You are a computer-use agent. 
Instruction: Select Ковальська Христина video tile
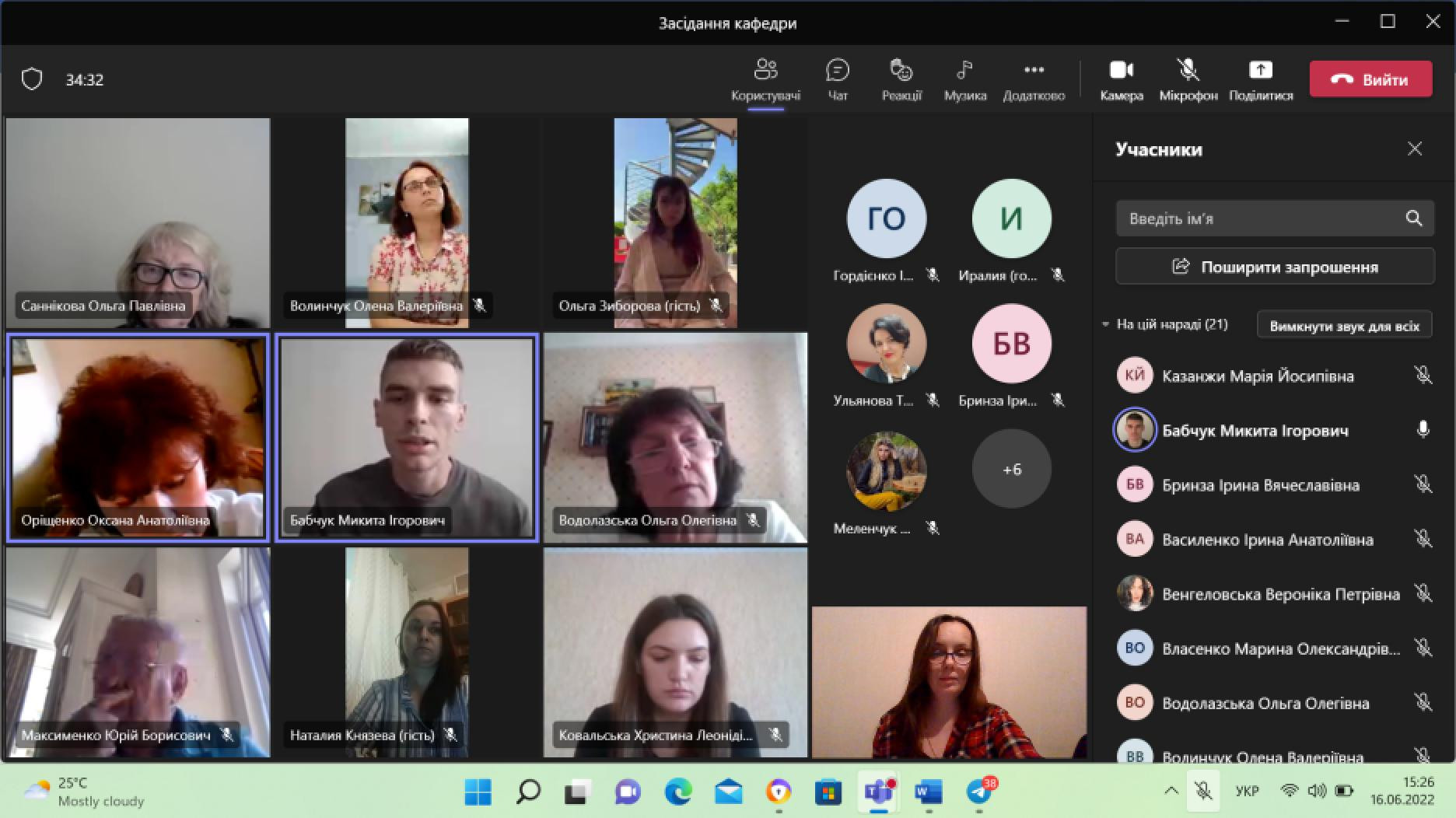pos(675,652)
